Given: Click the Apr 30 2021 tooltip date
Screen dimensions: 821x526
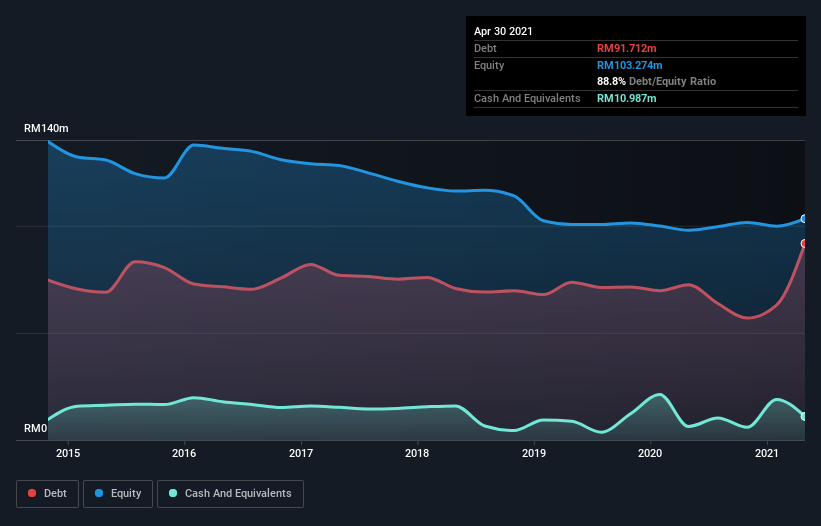Looking at the screenshot, I should [x=503, y=31].
